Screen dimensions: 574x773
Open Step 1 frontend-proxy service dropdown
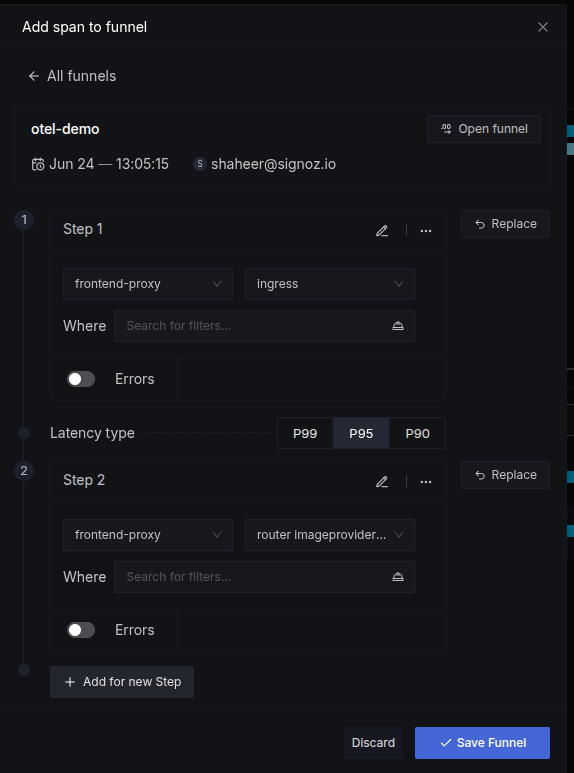click(x=148, y=284)
